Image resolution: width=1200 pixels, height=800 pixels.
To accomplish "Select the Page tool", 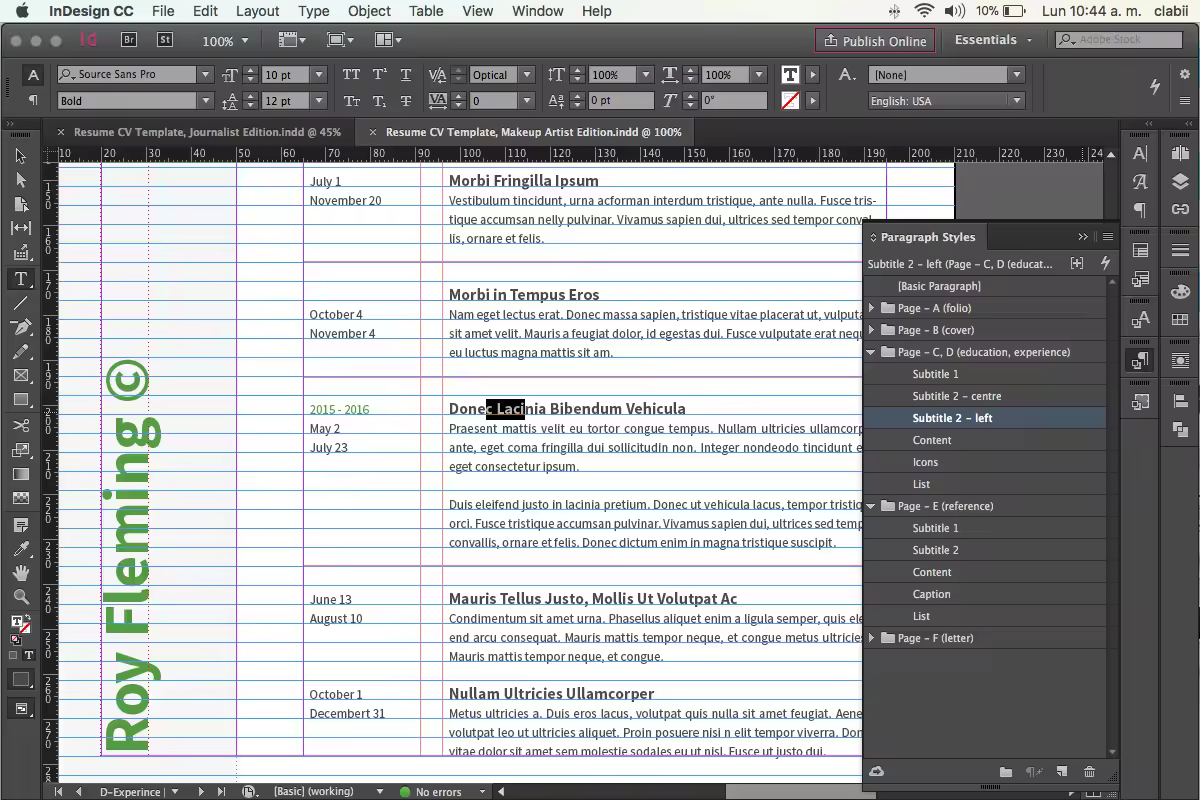I will pos(21,204).
